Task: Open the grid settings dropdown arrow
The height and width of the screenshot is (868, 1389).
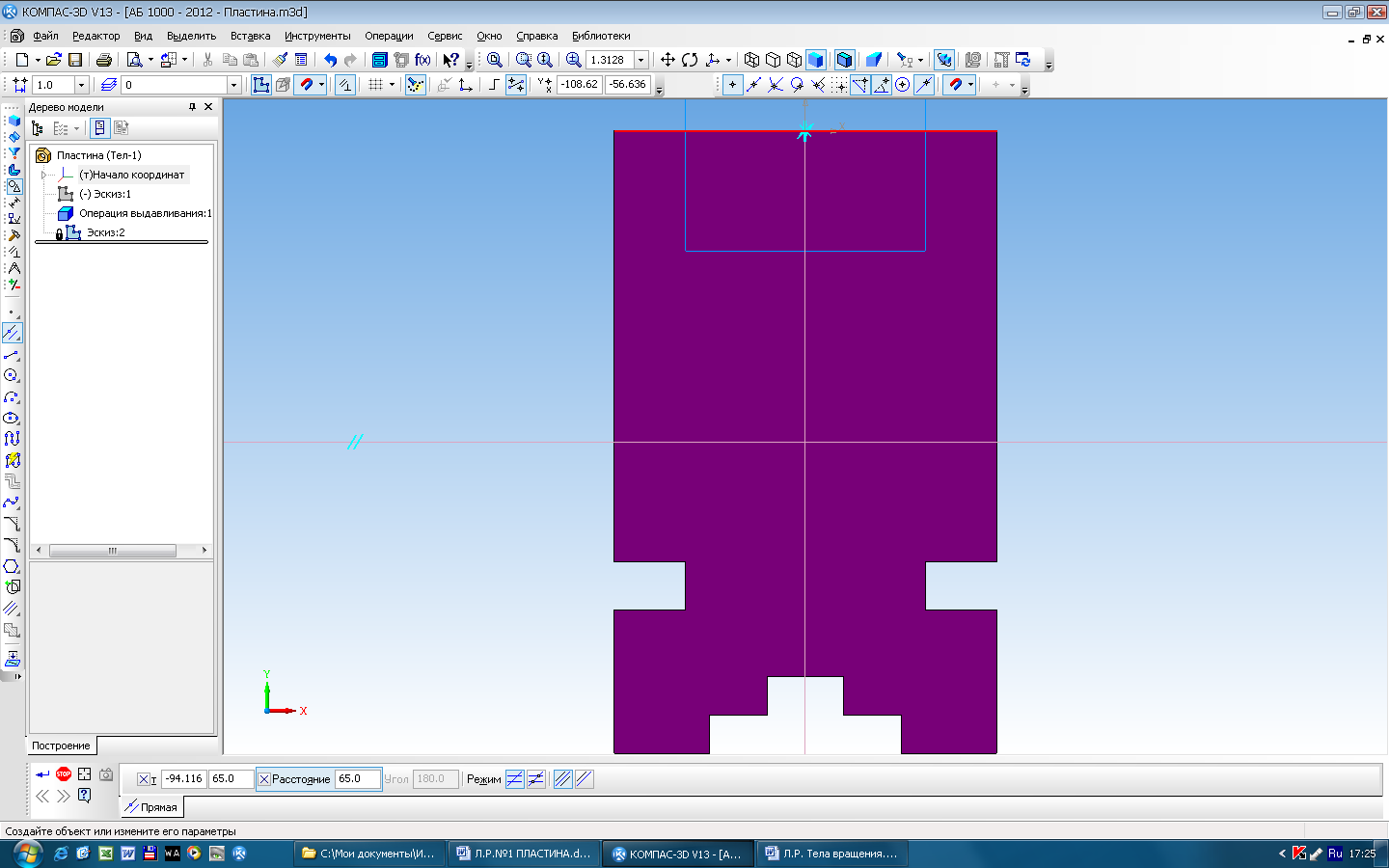Action: [392, 85]
